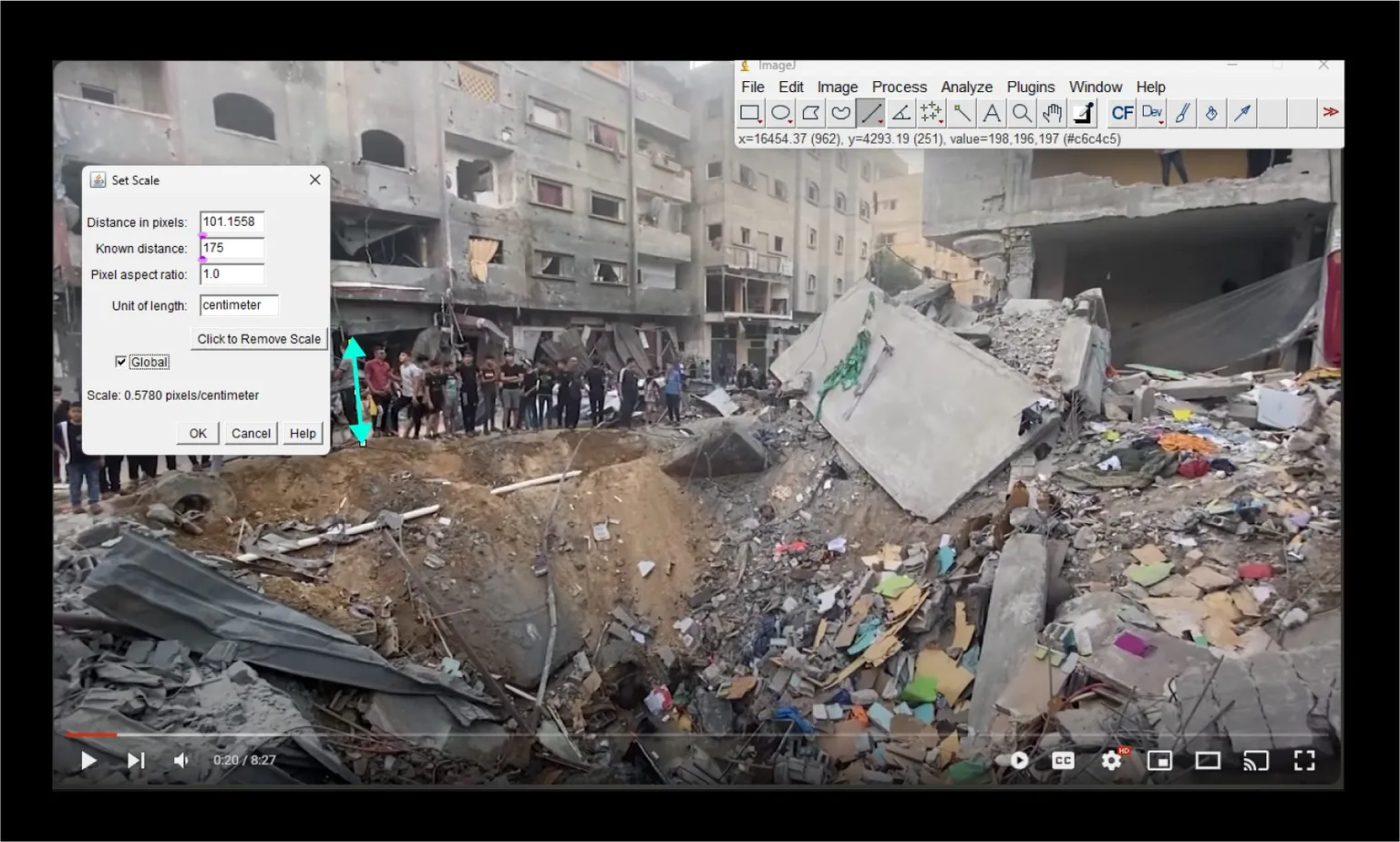Close the Set Scale dialog
Screen dimensions: 1400x842
314,180
